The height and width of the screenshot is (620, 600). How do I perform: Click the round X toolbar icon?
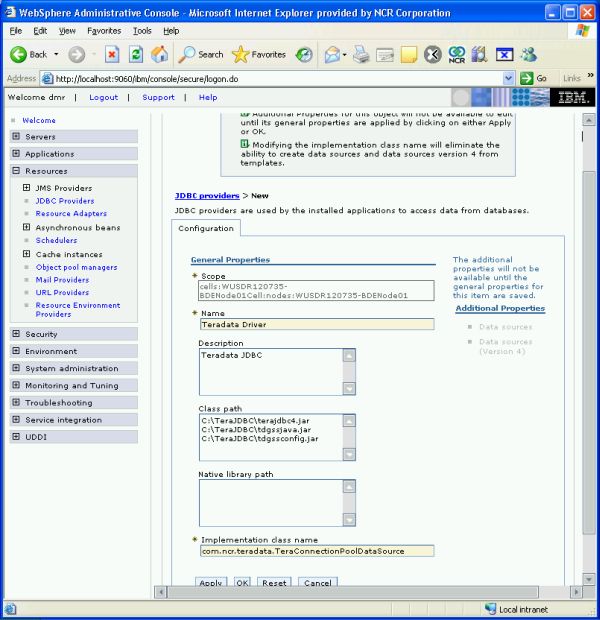pyautogui.click(x=433, y=55)
